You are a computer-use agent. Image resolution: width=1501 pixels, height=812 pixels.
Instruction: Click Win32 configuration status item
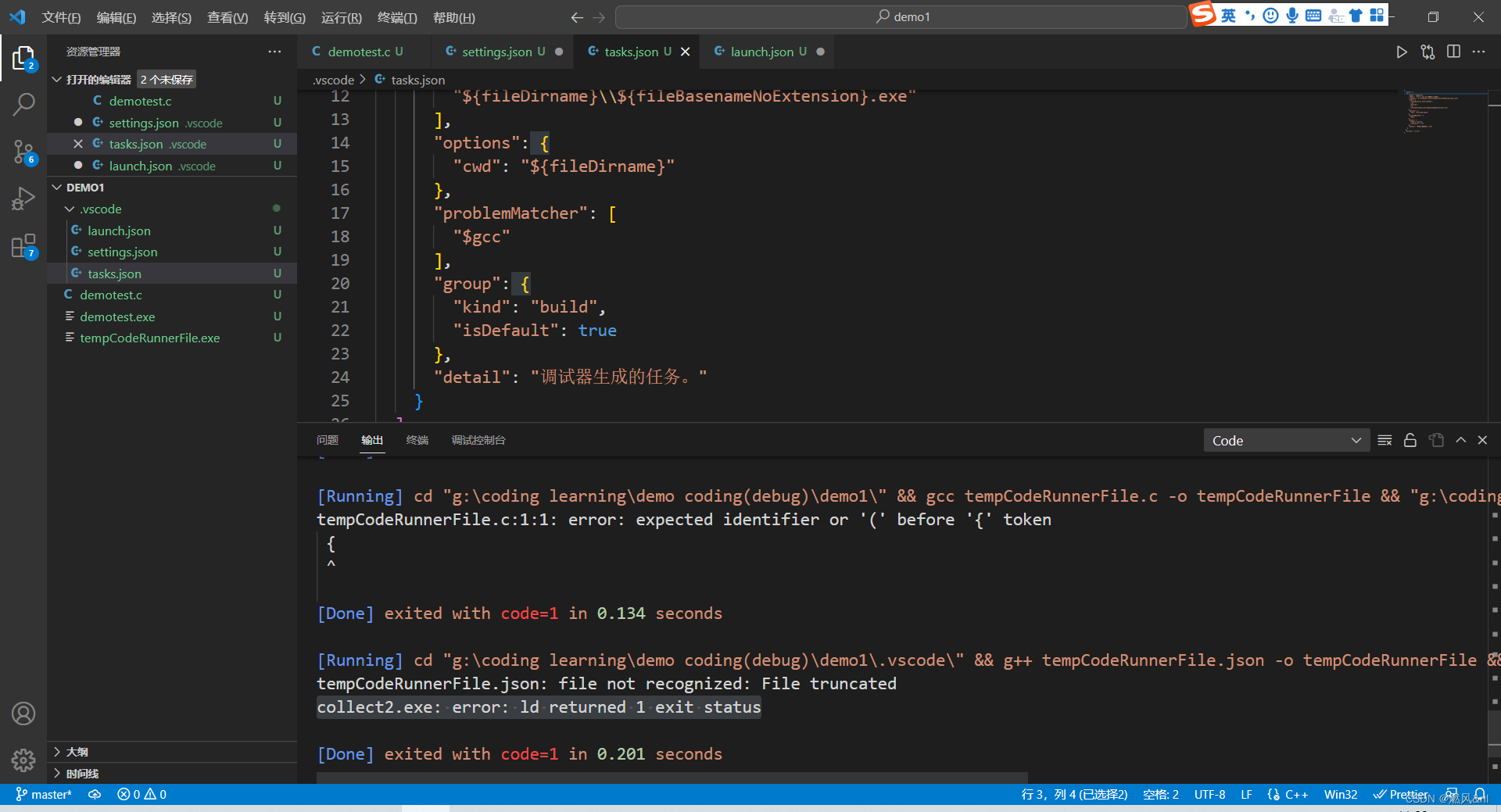[1341, 794]
